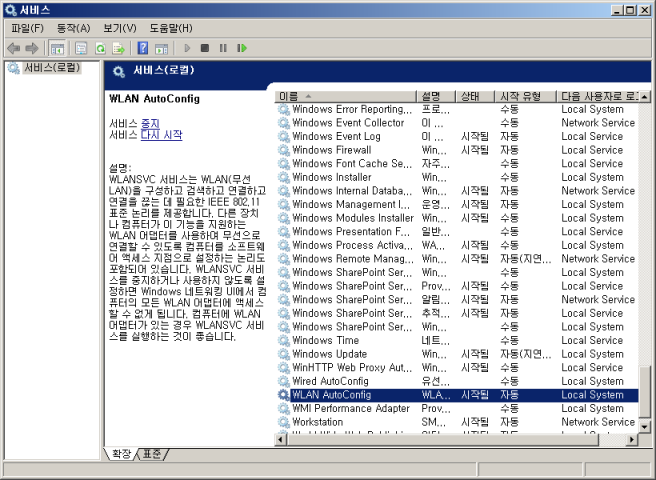Image resolution: width=656 pixels, height=480 pixels.
Task: Click the horizontal scrollbar left arrow
Action: tap(281, 439)
